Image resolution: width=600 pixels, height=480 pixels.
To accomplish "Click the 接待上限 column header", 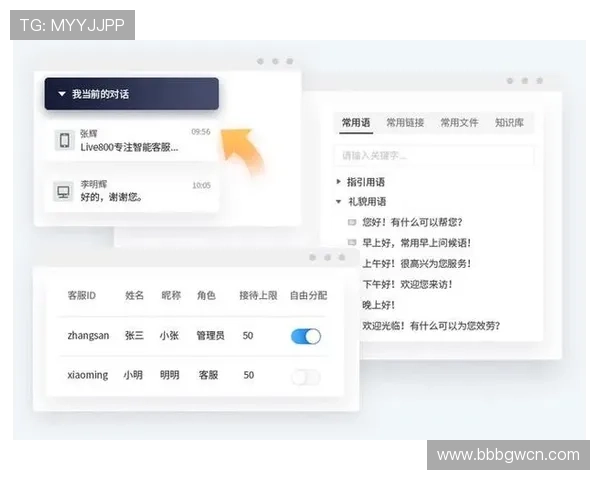I will click(258, 296).
